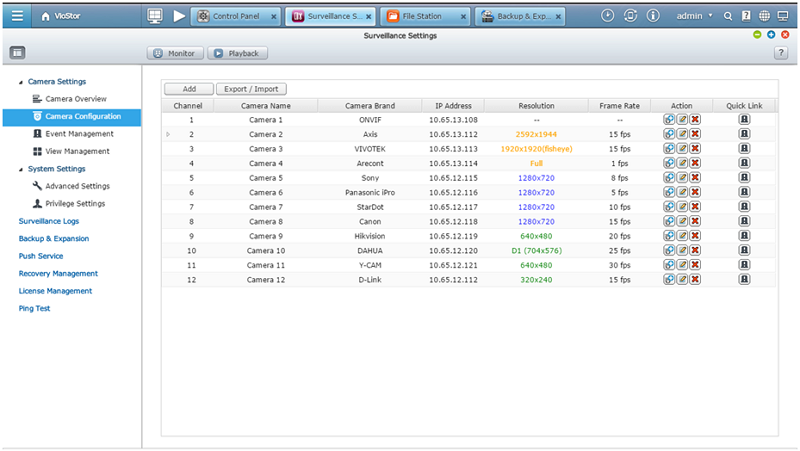Go to VioStor home
This screenshot has height=451, width=800.
tap(61, 16)
